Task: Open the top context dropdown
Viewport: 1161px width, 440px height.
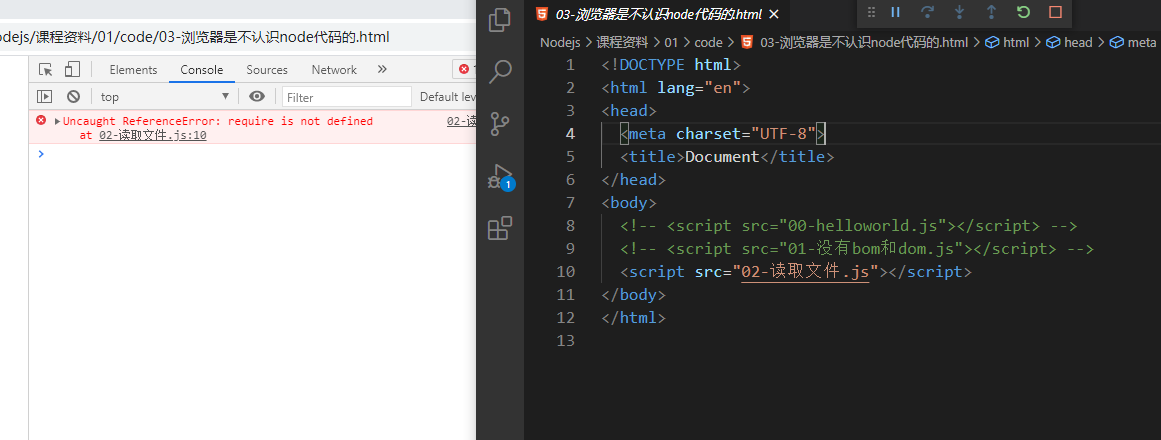Action: (165, 96)
